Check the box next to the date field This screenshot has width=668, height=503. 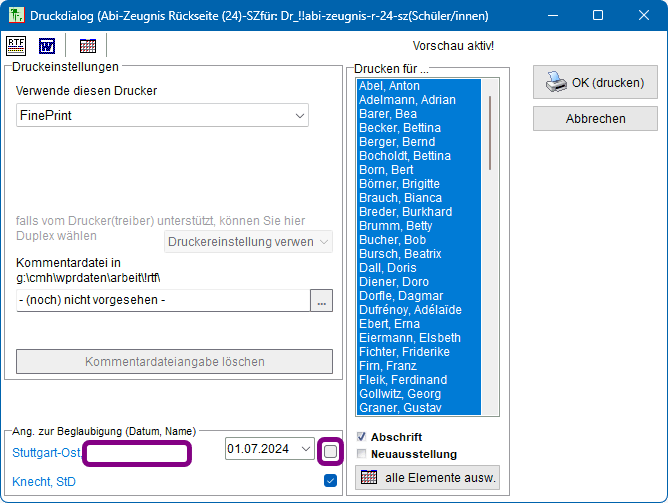330,452
